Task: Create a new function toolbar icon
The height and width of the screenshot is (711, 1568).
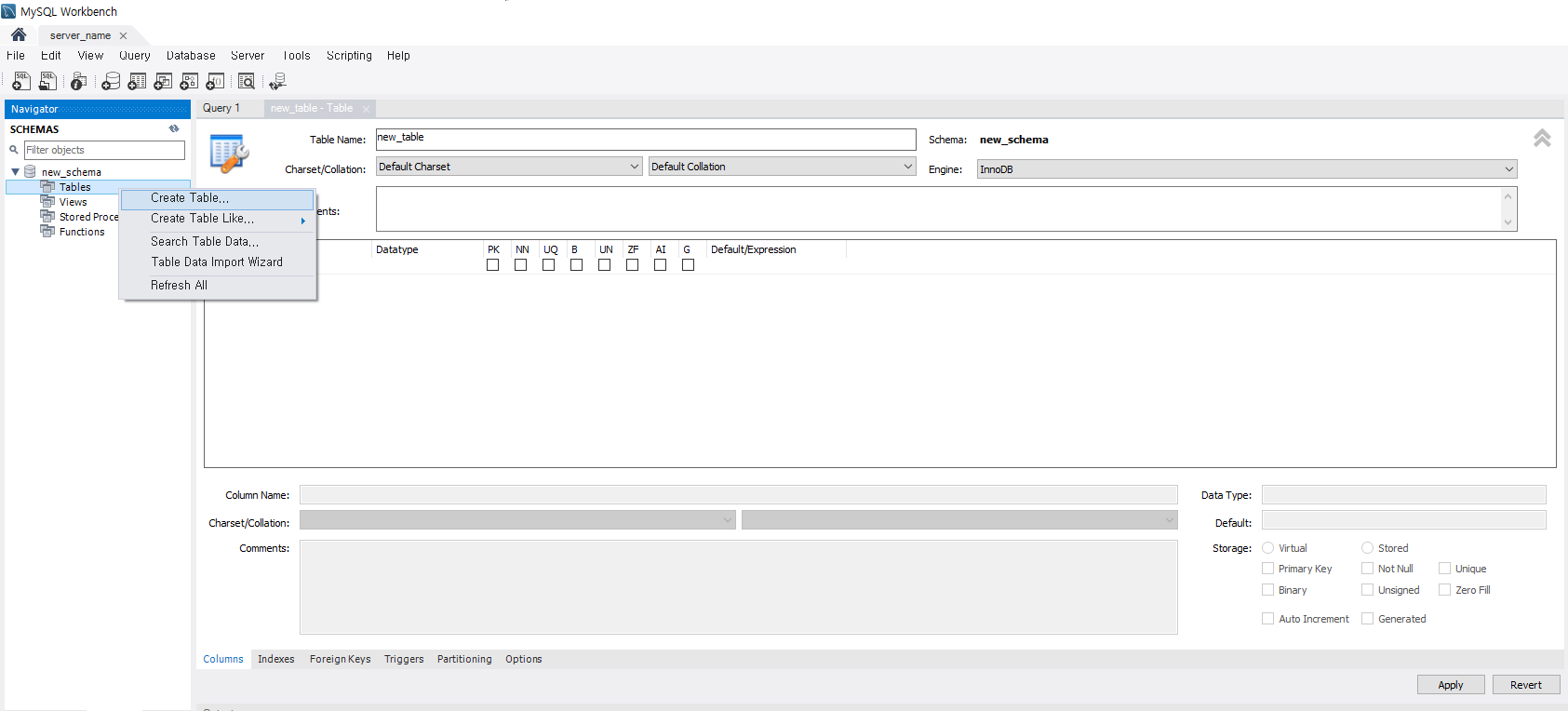Action: point(215,82)
